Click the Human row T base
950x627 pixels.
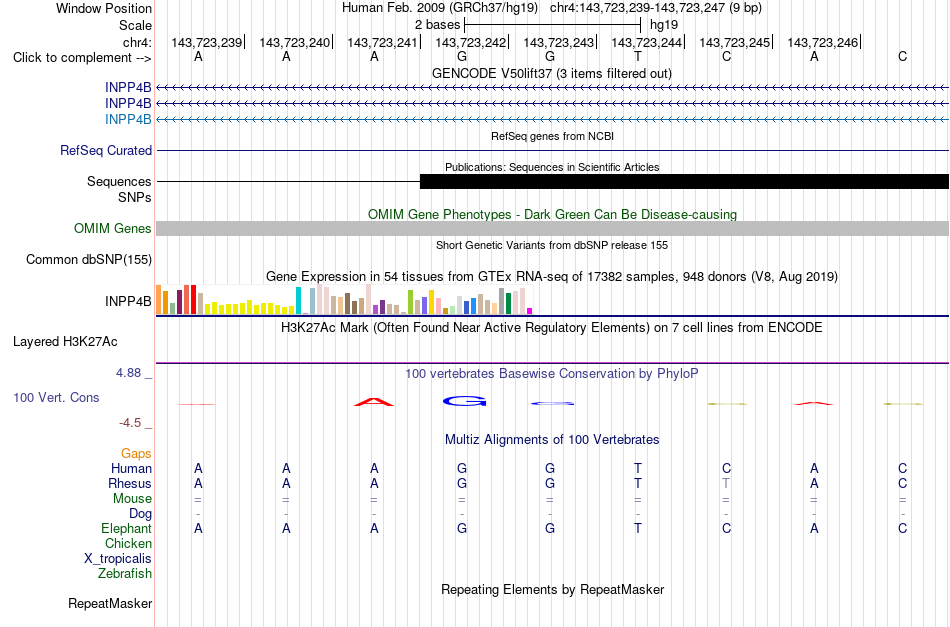[x=638, y=468]
